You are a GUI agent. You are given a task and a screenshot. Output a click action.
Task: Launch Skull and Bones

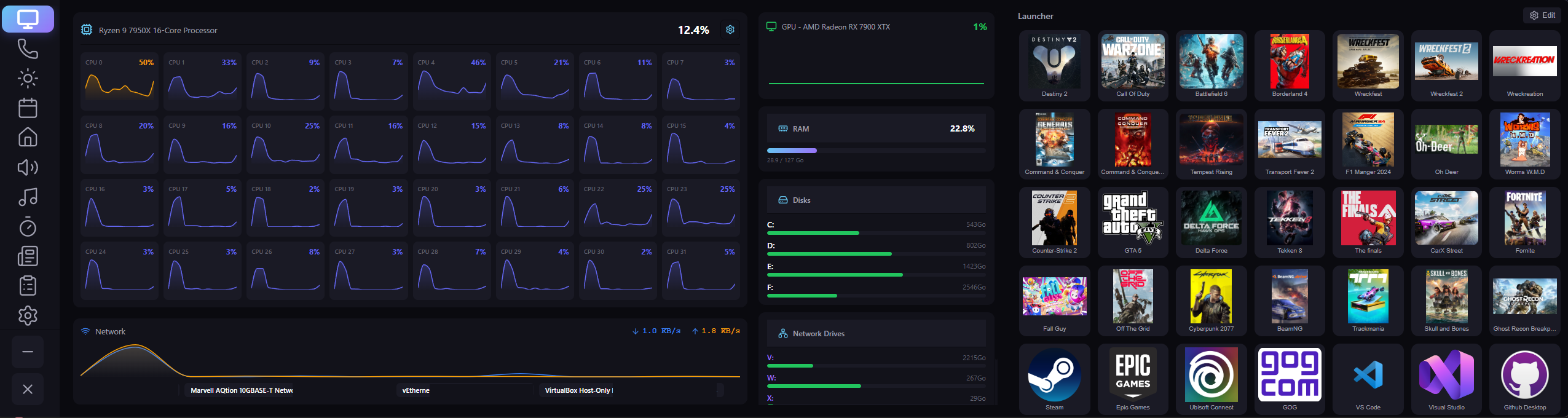click(1446, 301)
